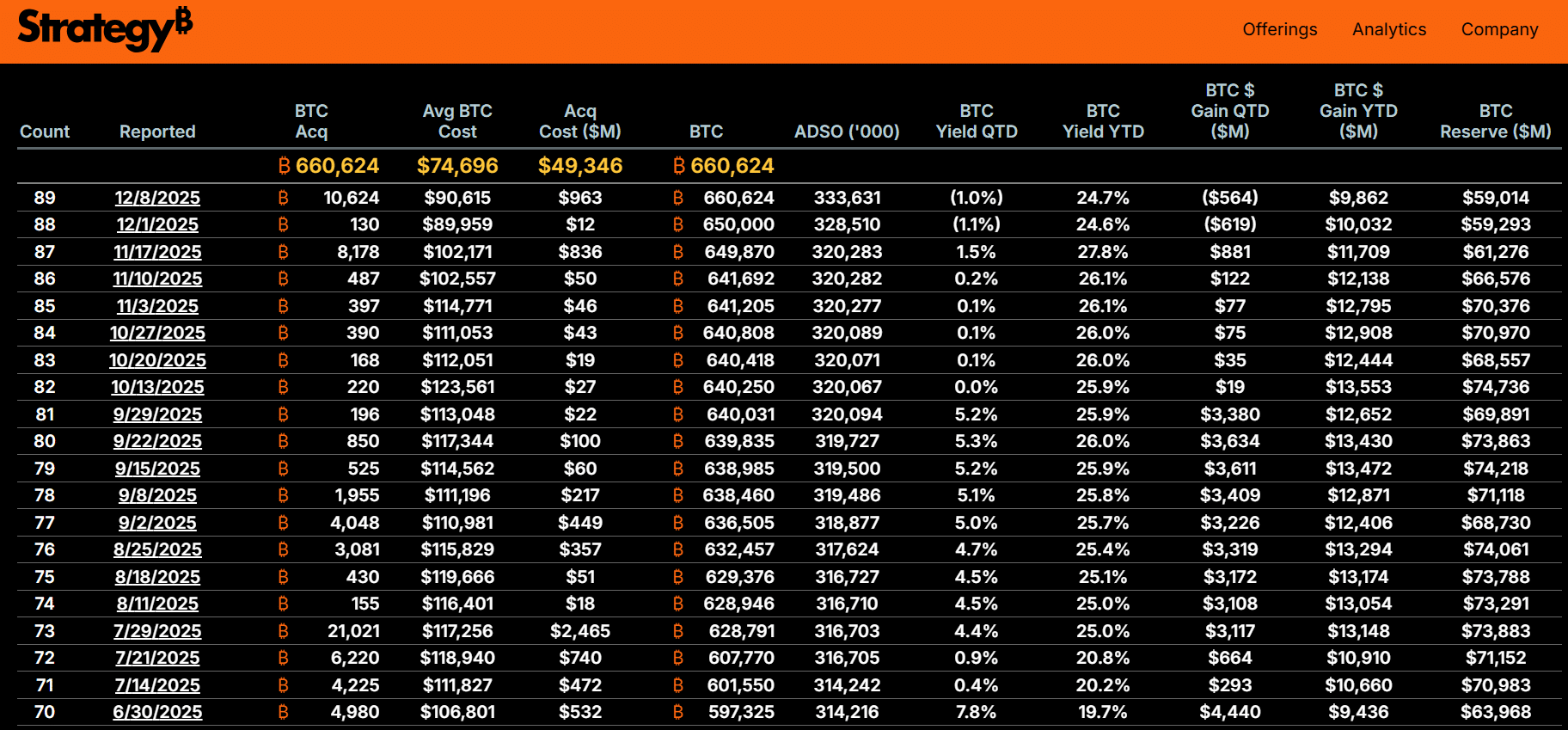Open the 12/1/2025 report link
Viewport: 1568px width, 730px height.
pyautogui.click(x=157, y=224)
